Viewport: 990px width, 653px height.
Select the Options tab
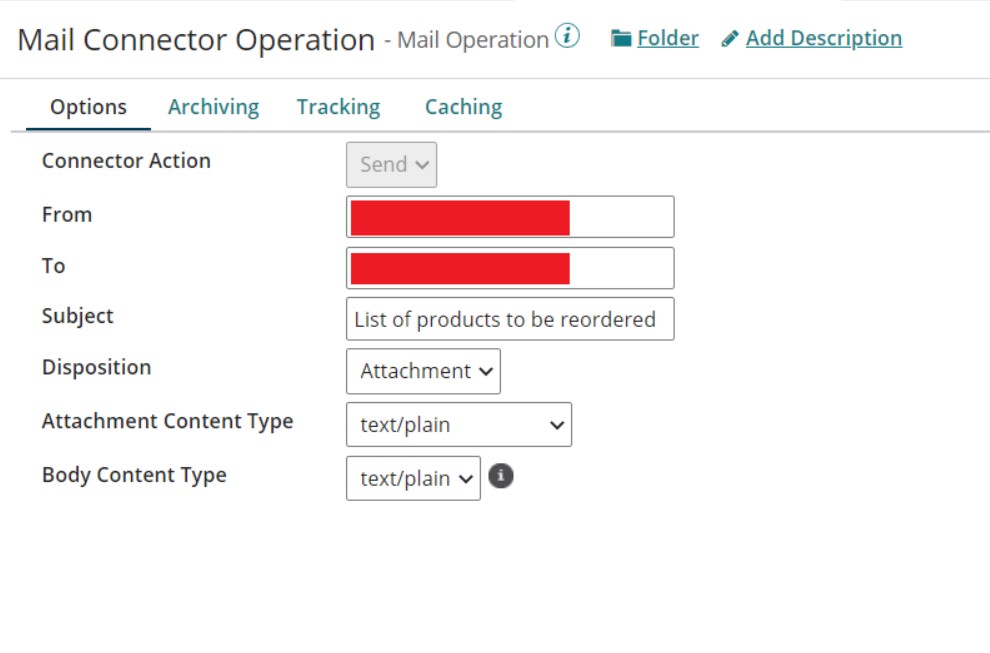(x=88, y=107)
